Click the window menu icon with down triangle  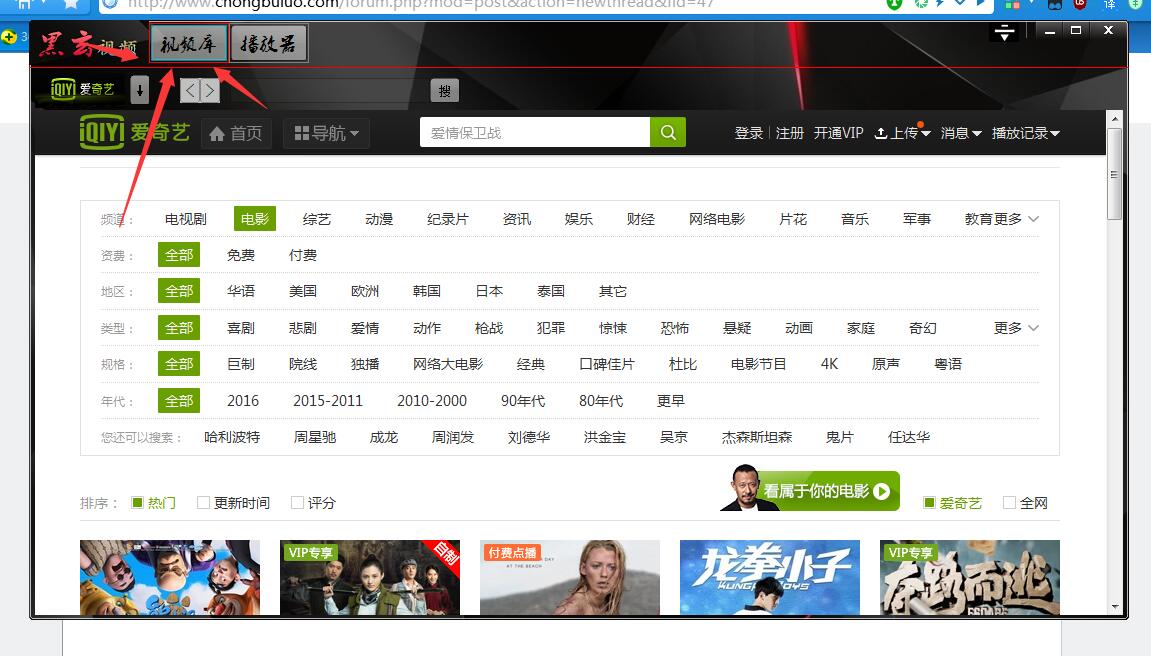click(x=1005, y=33)
